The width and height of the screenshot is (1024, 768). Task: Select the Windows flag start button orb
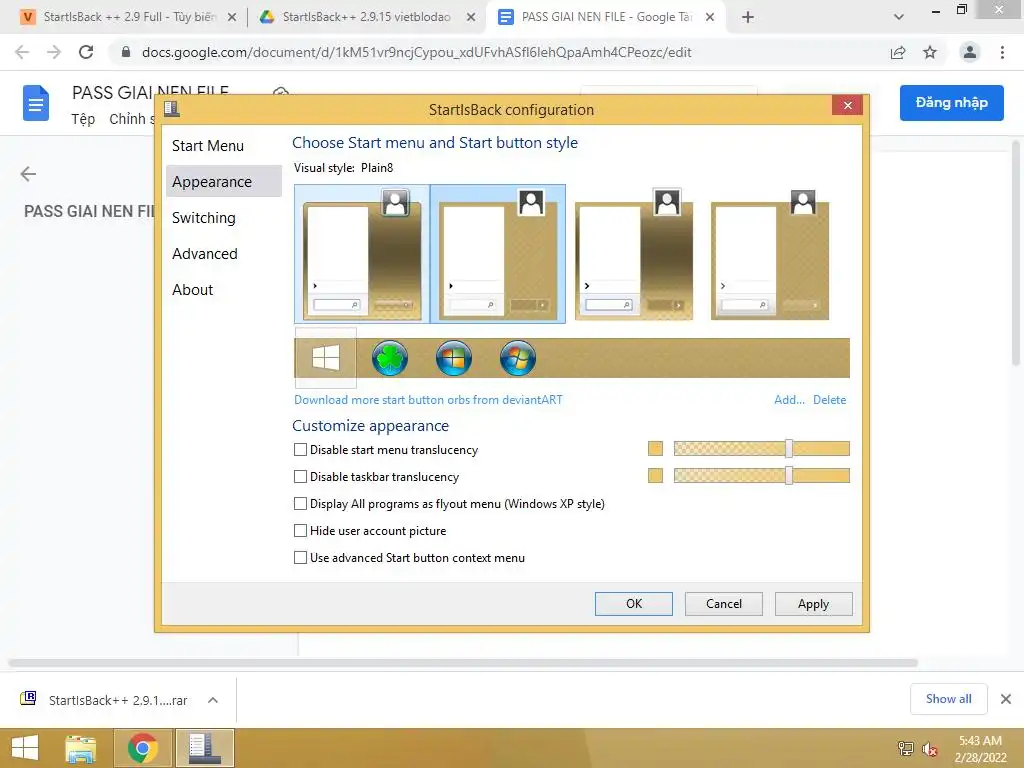(325, 358)
